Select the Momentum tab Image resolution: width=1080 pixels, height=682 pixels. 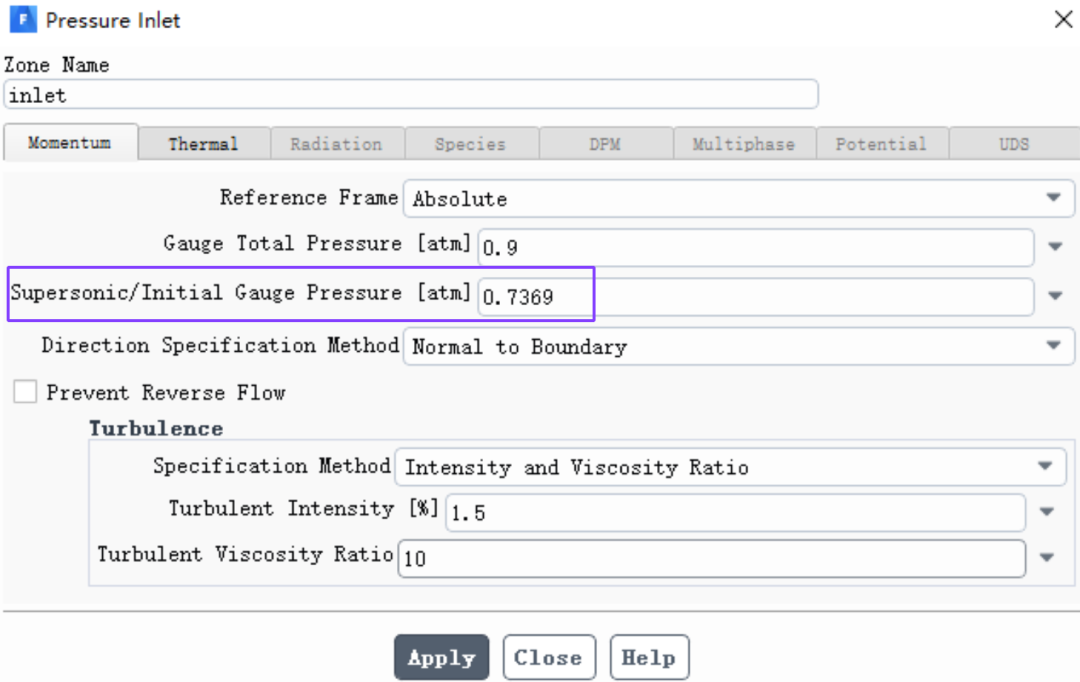pos(70,143)
